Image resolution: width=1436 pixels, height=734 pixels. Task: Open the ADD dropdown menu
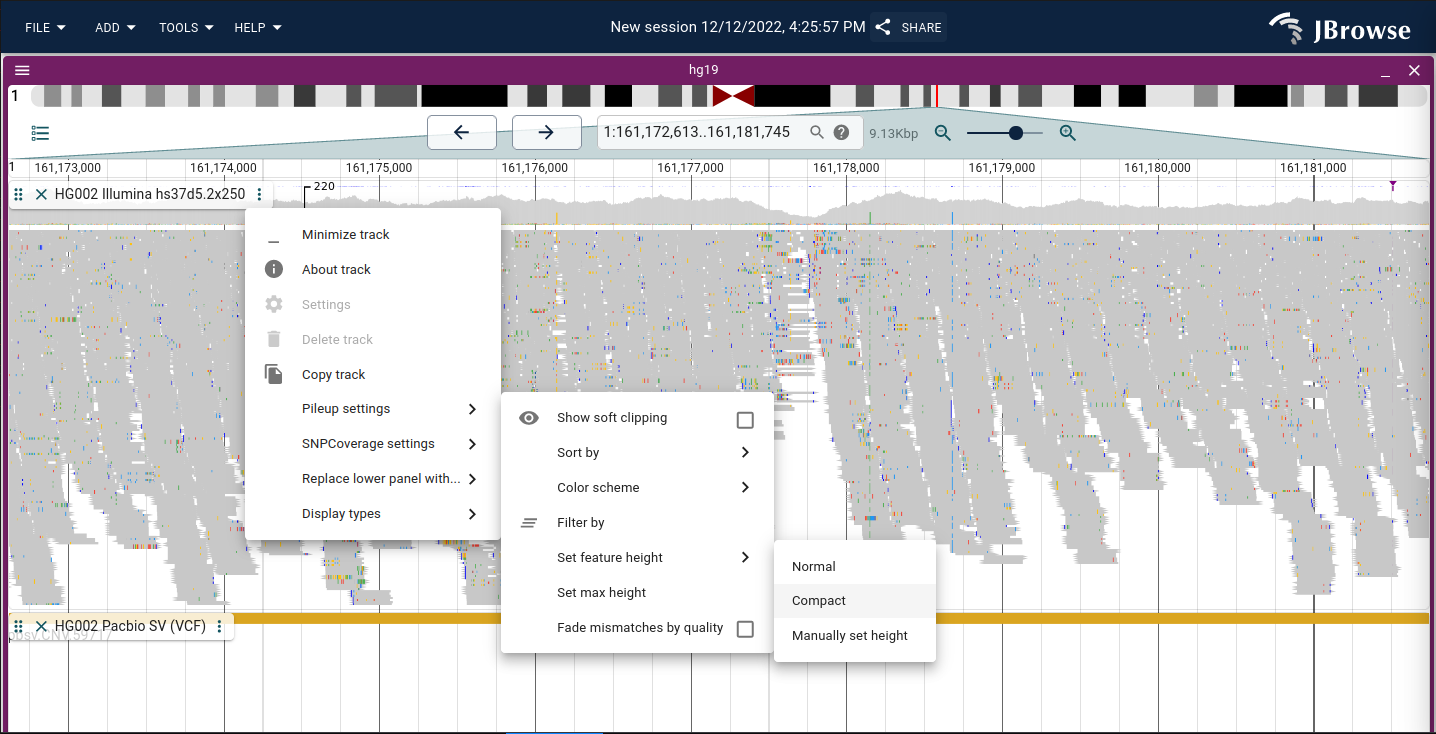[x=115, y=27]
